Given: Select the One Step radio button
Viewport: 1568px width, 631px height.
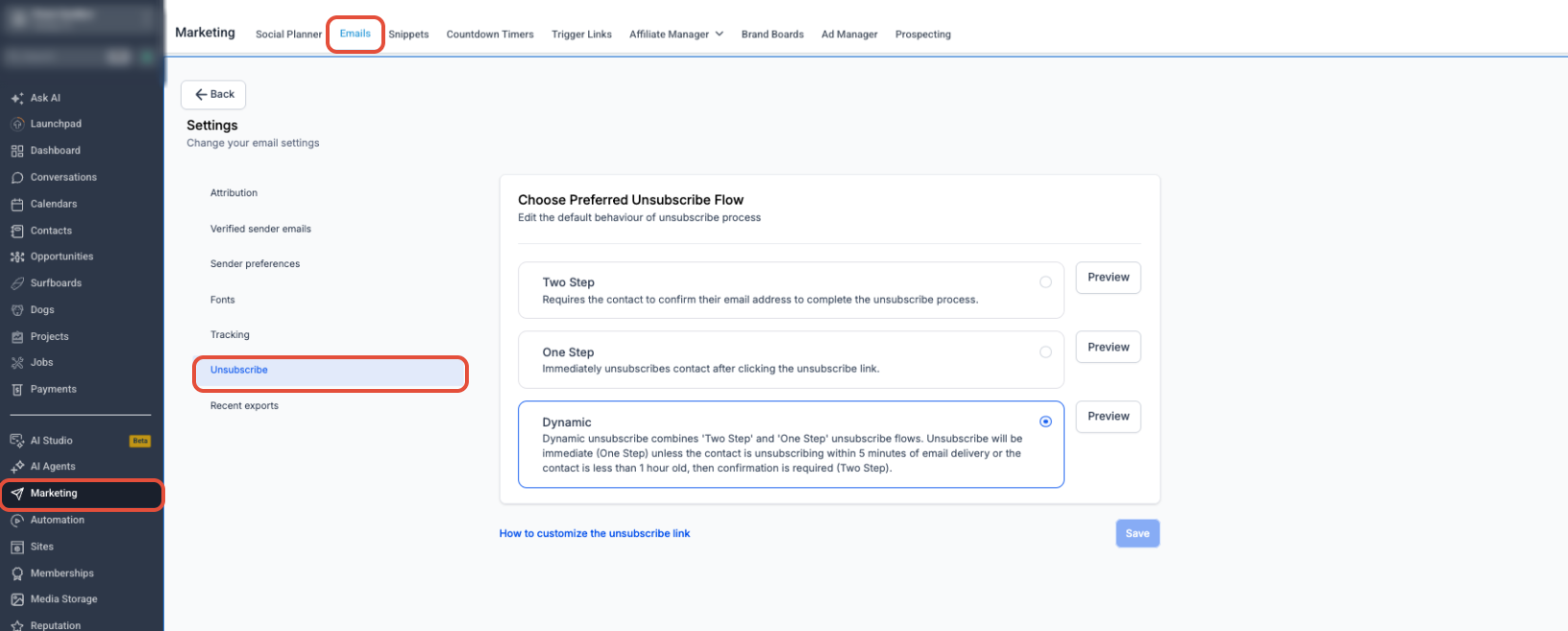Looking at the screenshot, I should point(1045,352).
